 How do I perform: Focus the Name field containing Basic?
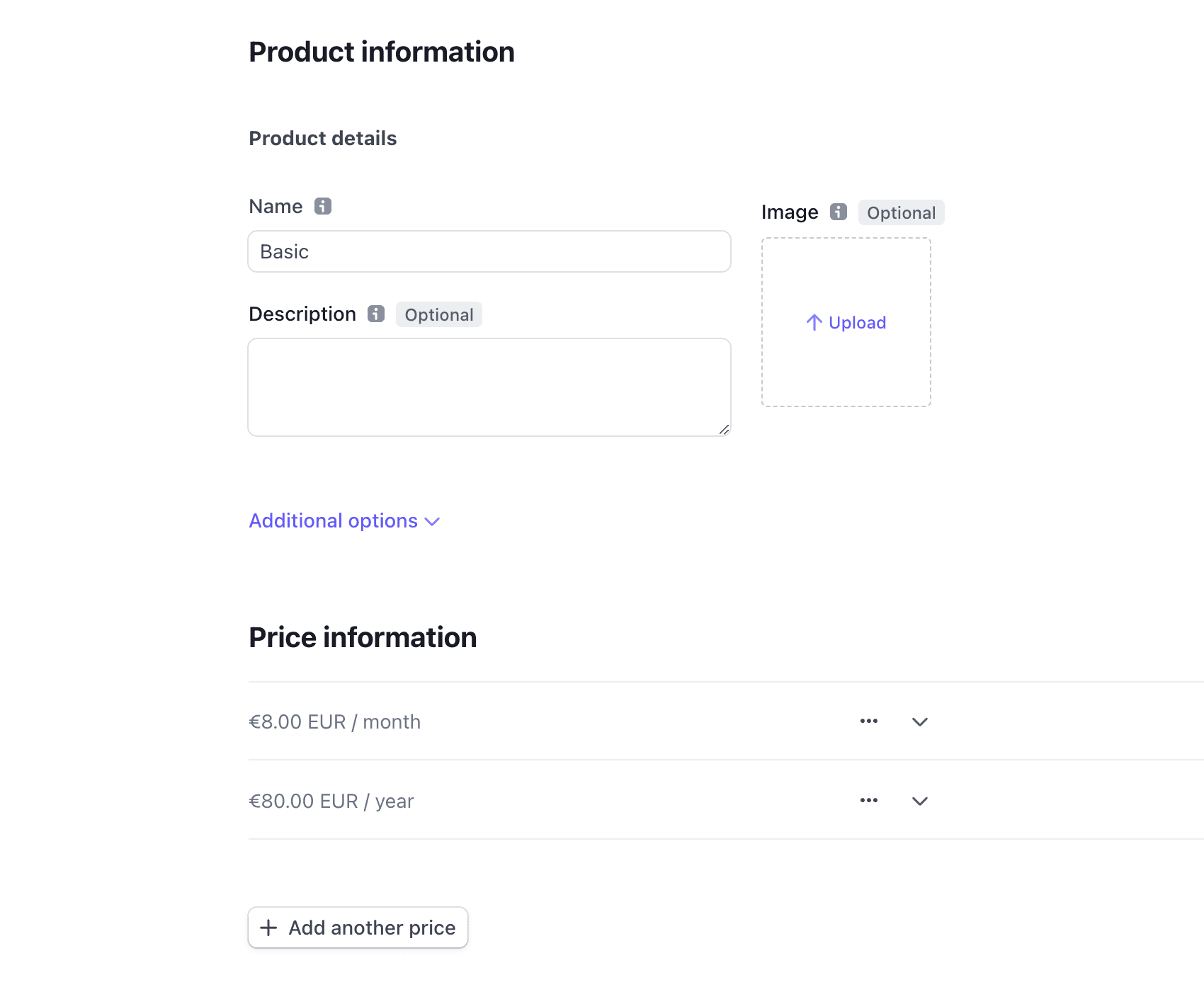click(489, 251)
